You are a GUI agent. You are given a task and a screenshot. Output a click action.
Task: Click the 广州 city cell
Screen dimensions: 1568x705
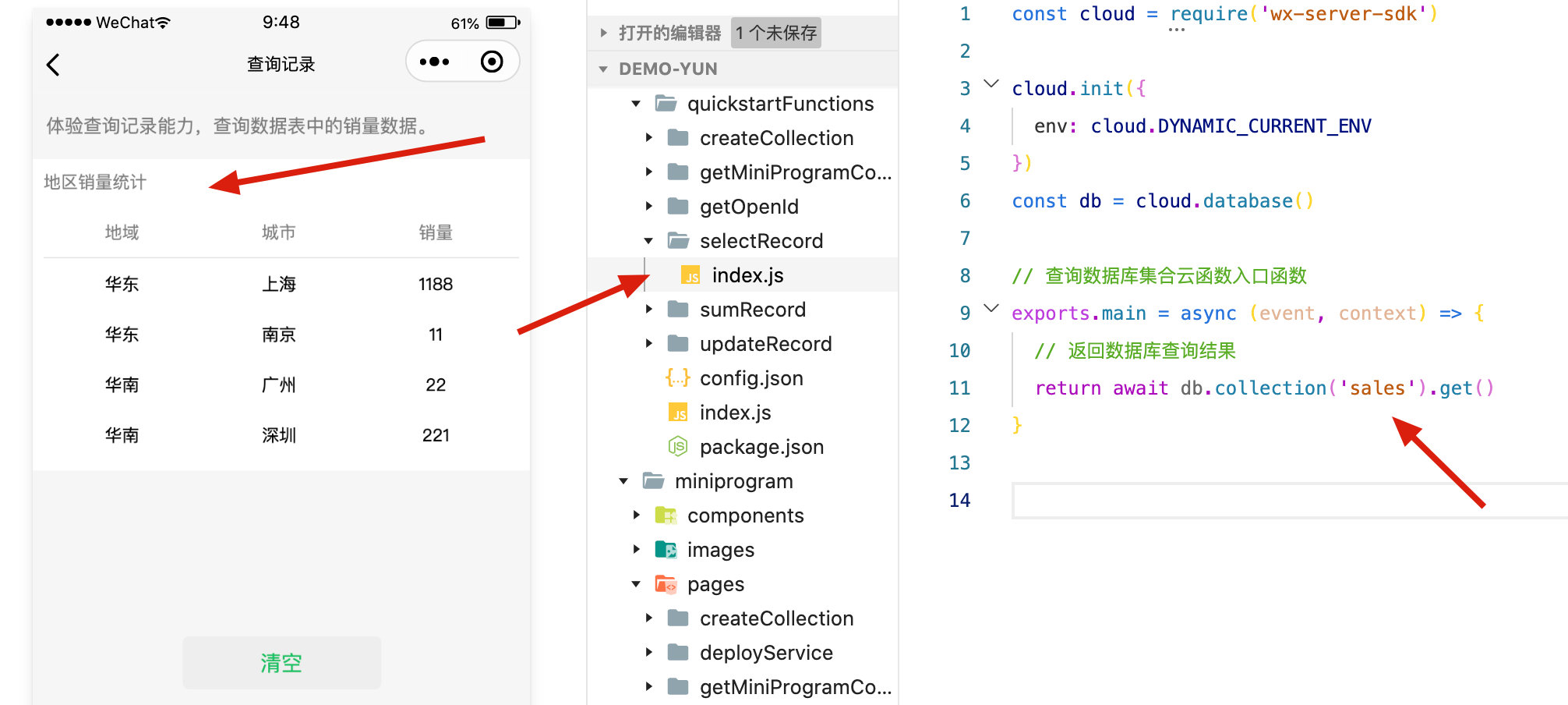tap(279, 384)
